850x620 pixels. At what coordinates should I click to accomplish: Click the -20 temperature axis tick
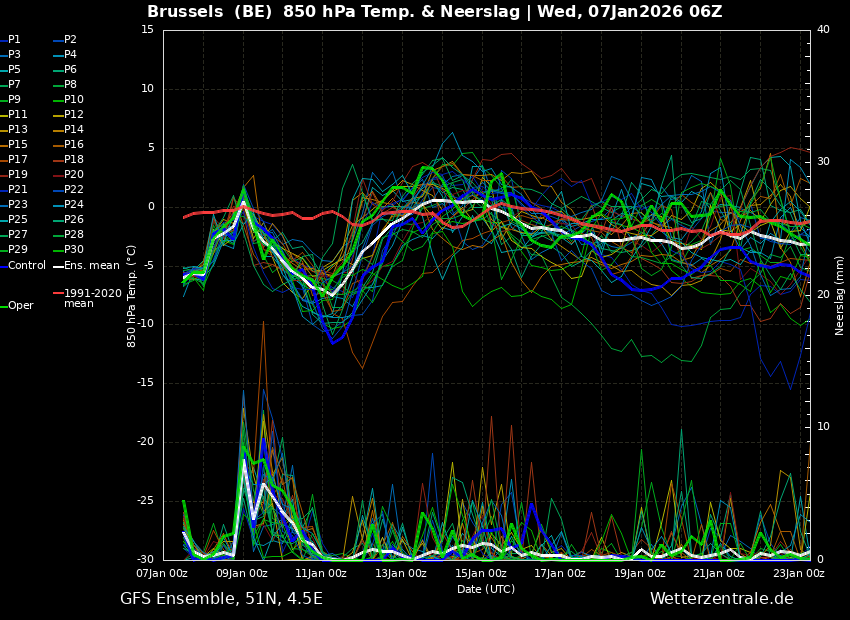point(146,442)
